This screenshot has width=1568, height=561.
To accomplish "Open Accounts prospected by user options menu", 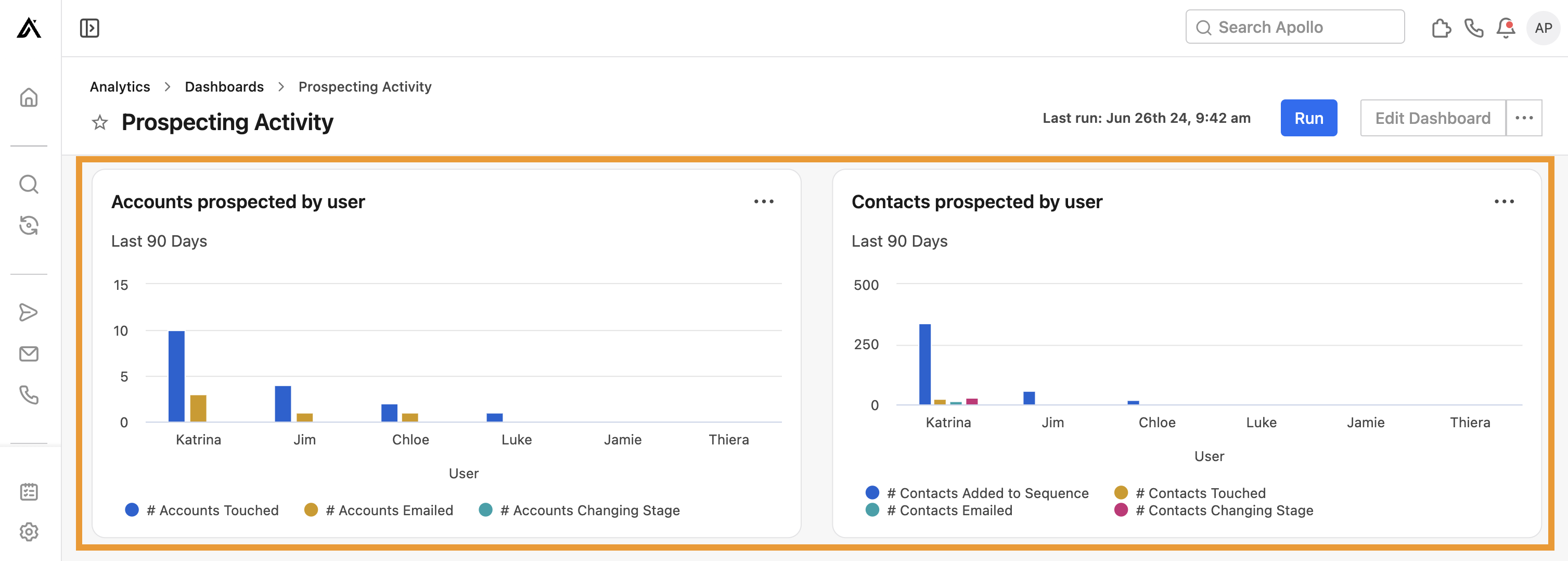I will [764, 201].
